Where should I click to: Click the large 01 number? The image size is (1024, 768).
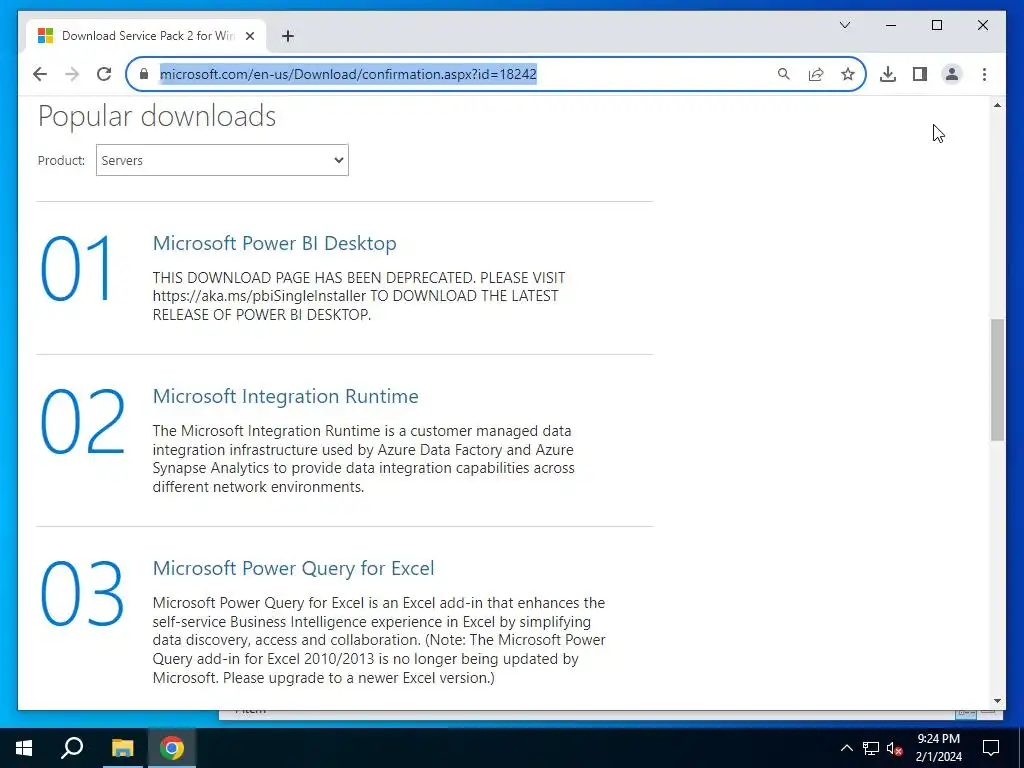77,268
